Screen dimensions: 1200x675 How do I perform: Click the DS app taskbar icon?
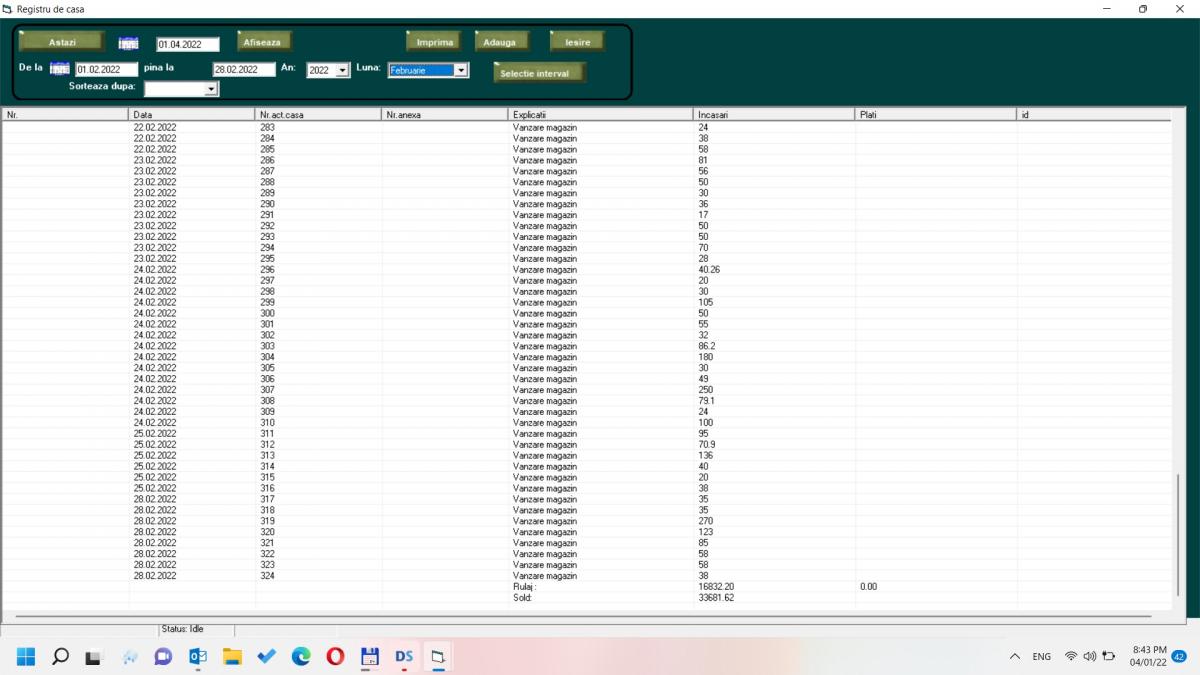(x=404, y=656)
